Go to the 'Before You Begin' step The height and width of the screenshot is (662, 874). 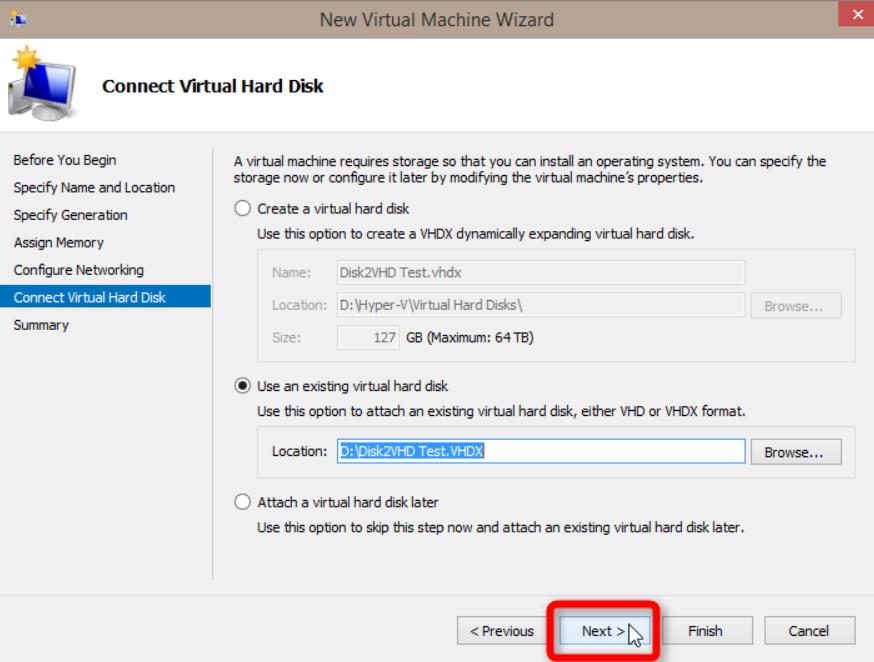click(x=65, y=160)
